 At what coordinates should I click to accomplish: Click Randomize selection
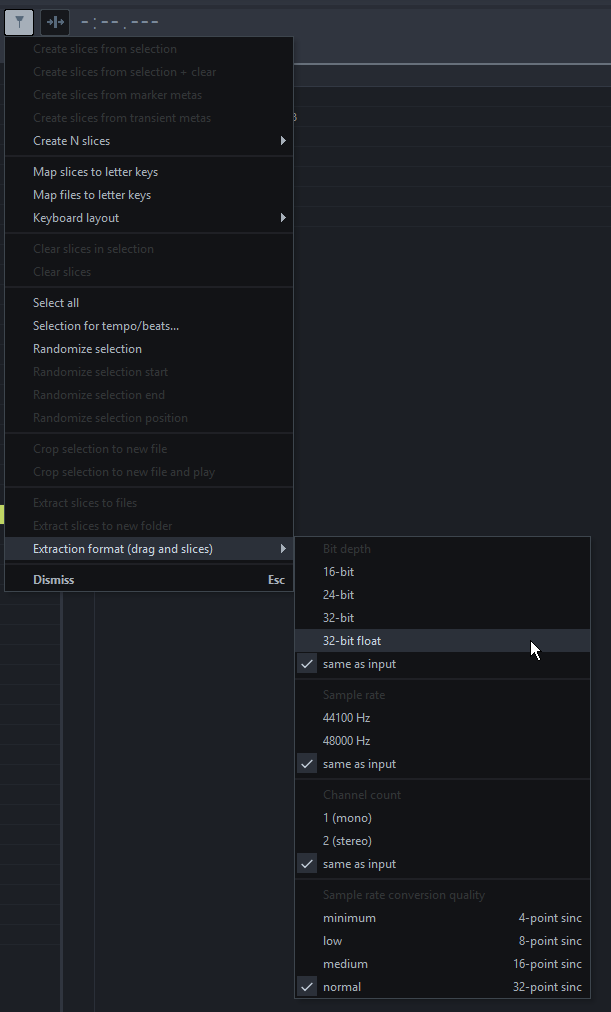coord(87,349)
